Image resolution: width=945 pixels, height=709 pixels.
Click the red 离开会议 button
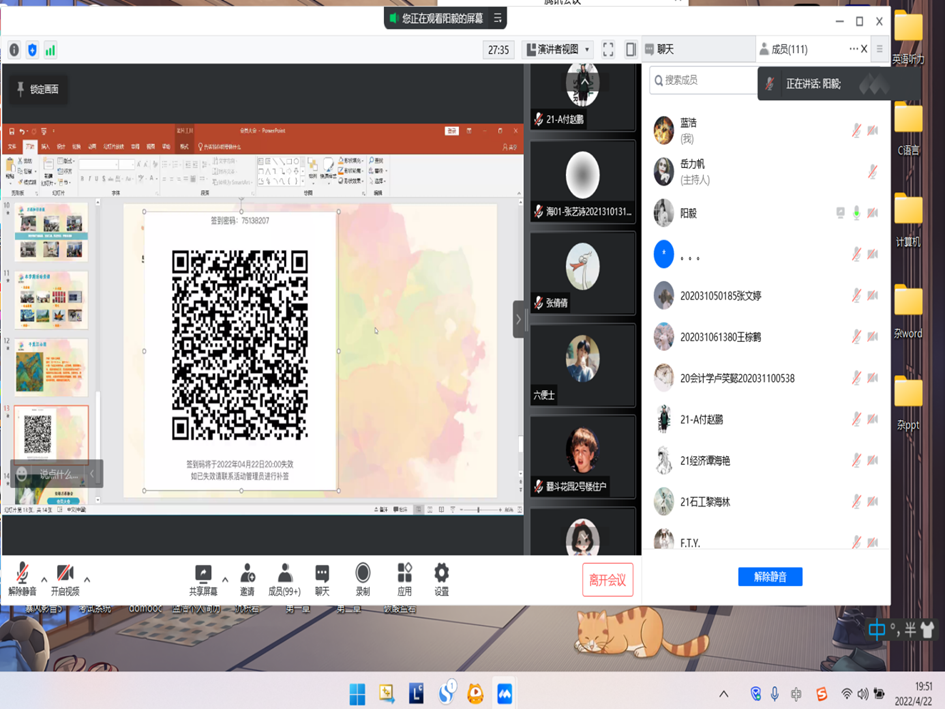point(608,580)
